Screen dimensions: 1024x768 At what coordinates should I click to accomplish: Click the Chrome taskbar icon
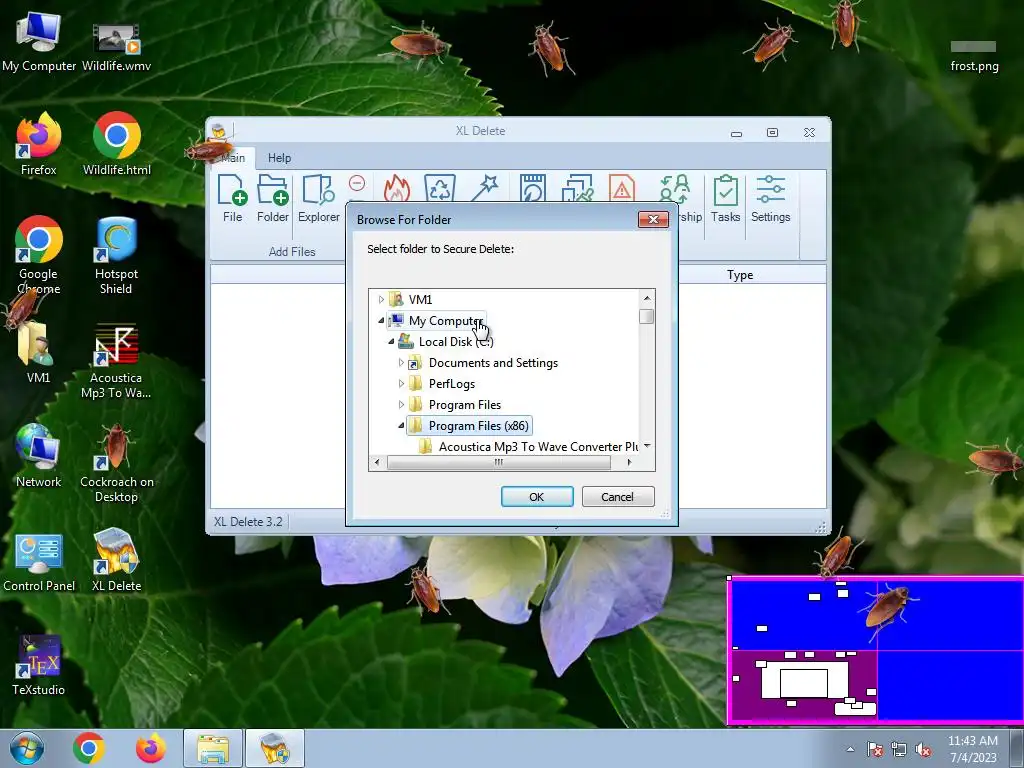[89, 748]
